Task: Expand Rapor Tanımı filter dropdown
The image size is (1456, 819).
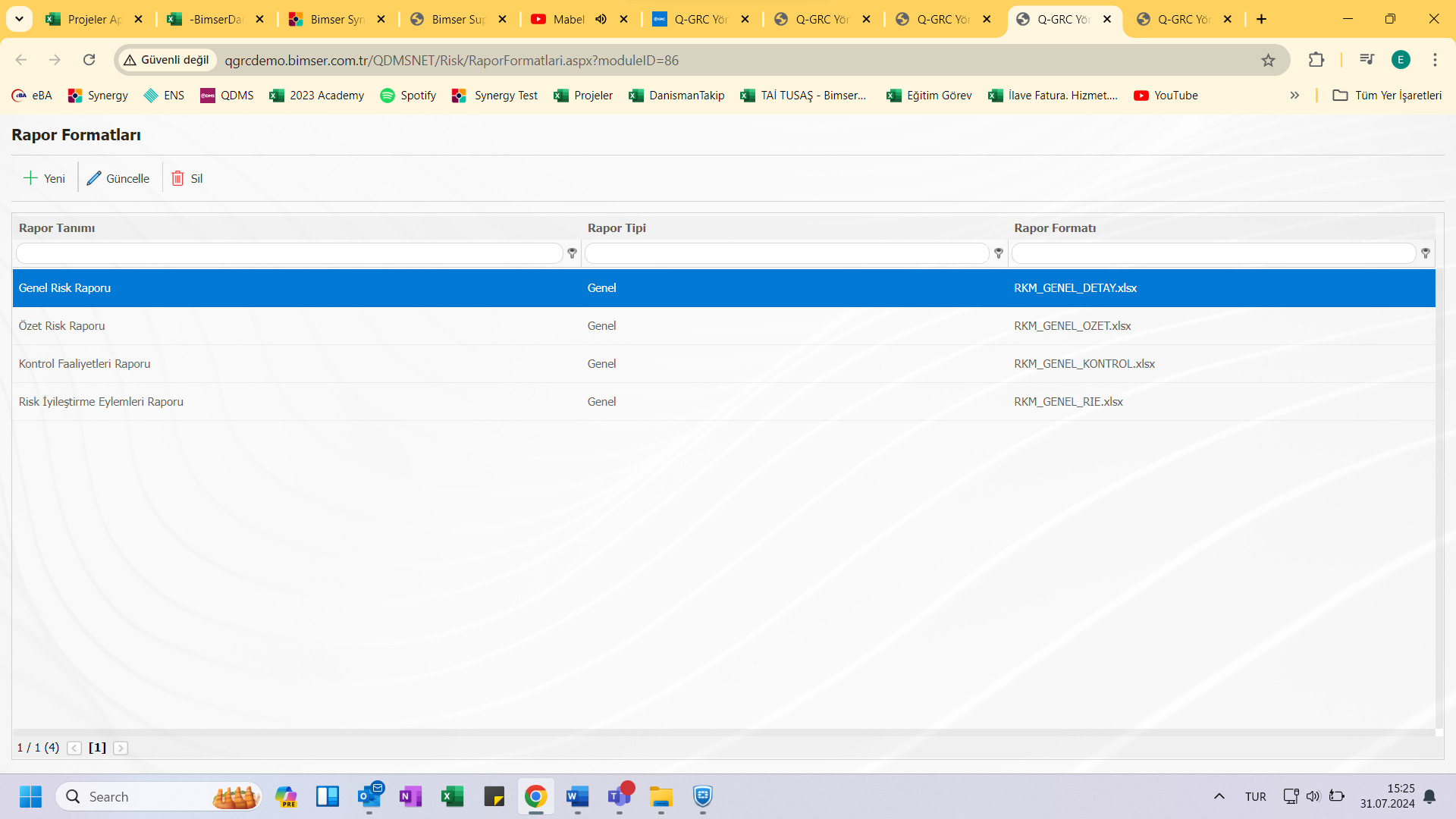Action: tap(572, 253)
